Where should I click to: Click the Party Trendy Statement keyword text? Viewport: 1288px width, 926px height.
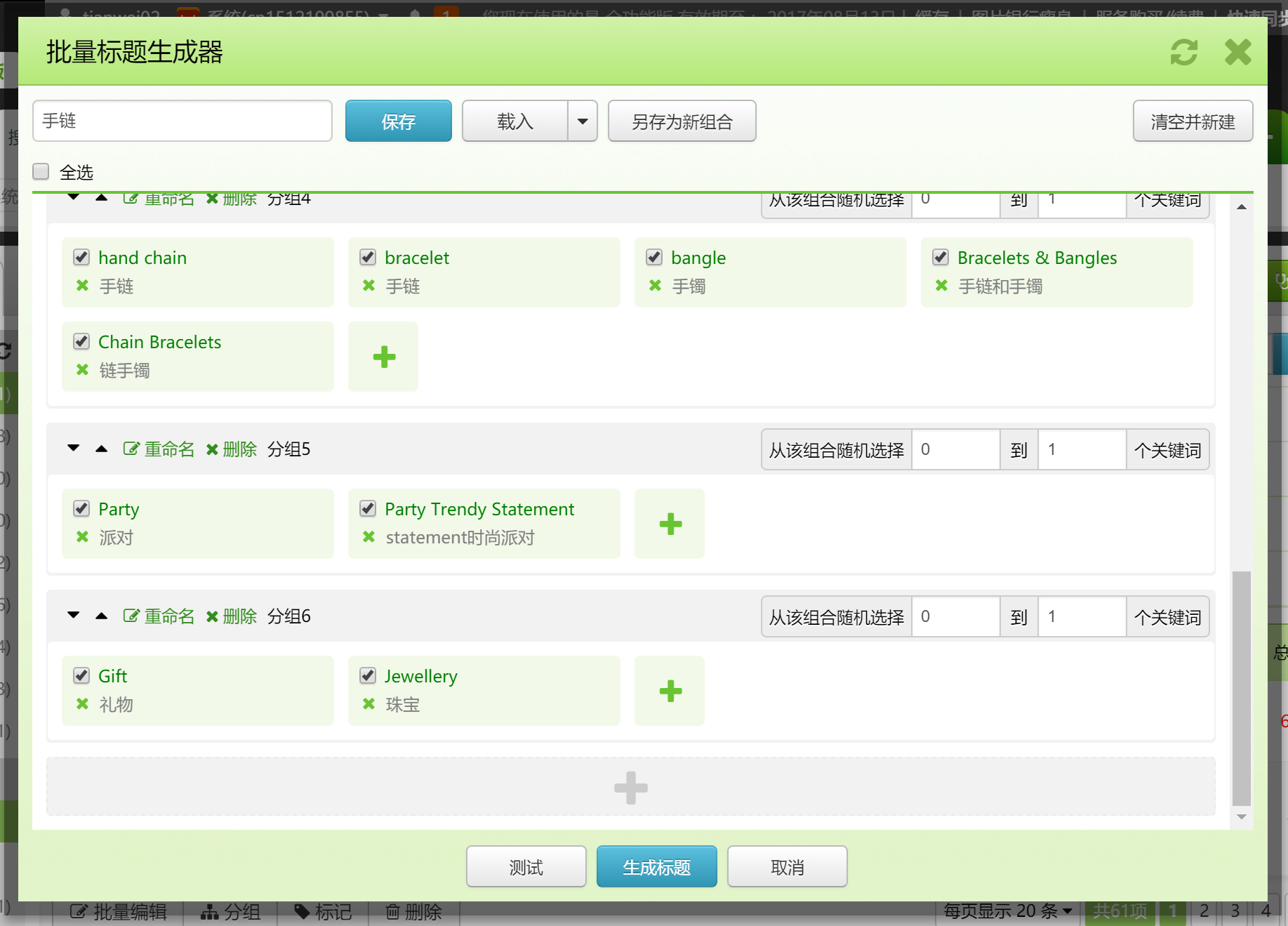479,509
